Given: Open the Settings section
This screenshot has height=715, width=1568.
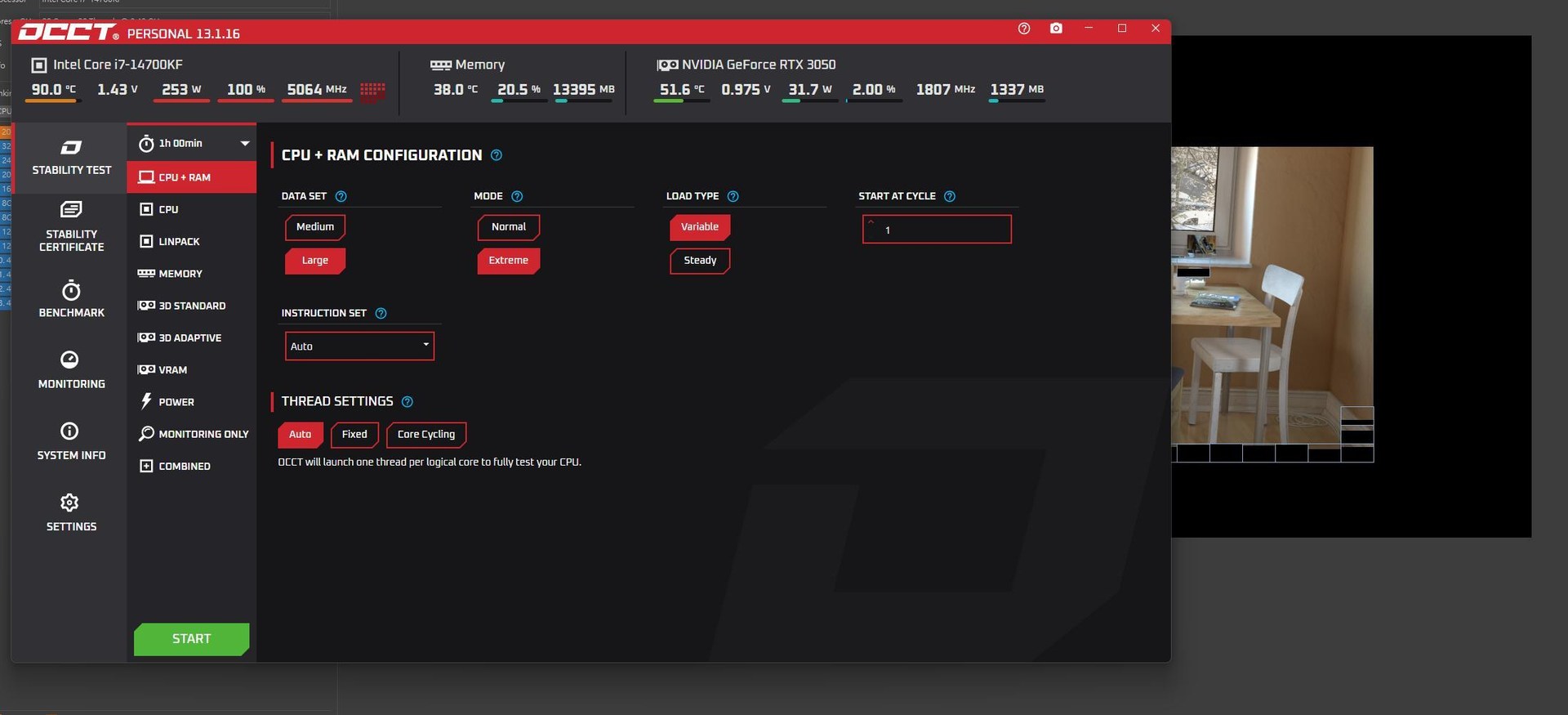Looking at the screenshot, I should click(x=71, y=513).
